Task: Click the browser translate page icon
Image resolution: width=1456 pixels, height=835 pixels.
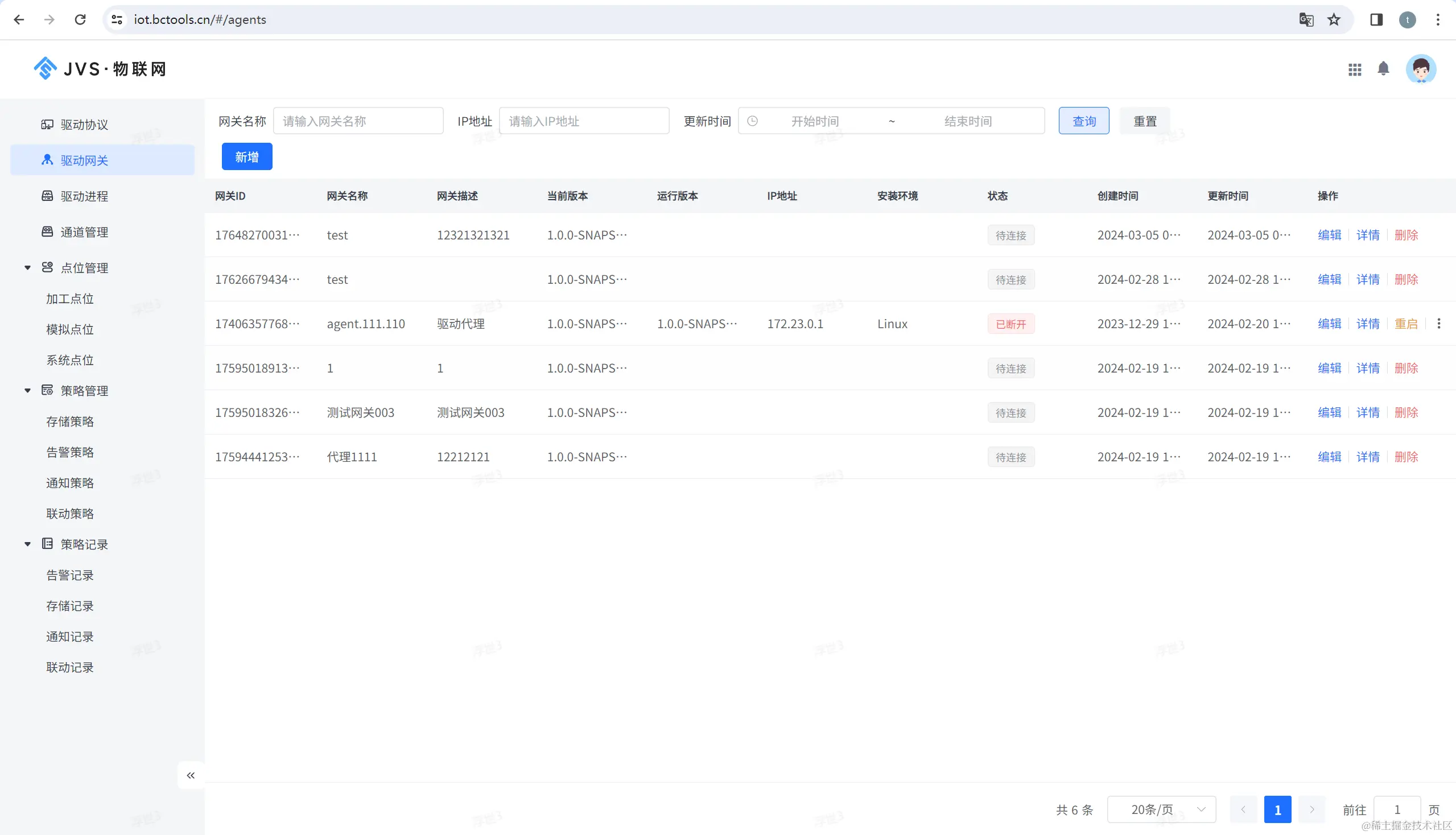Action: point(1306,19)
